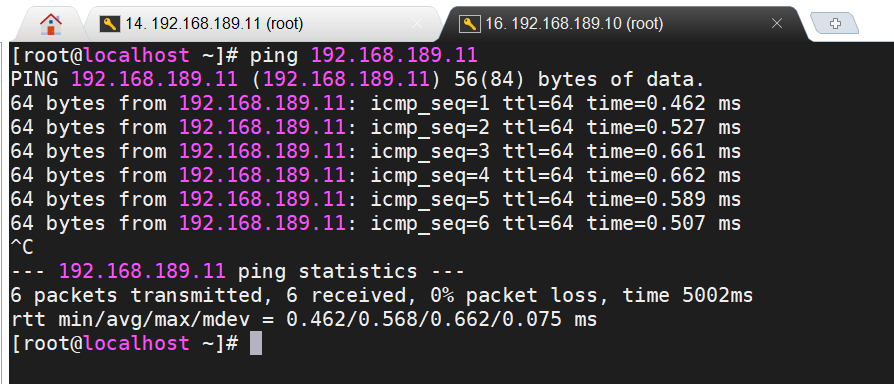Click the icmp_seq=1 reply line
This screenshot has height=384, width=894.
click(x=376, y=104)
